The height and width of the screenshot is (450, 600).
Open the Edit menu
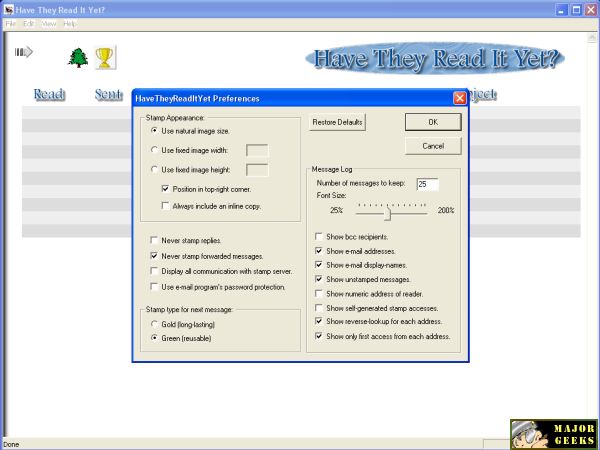[29, 24]
